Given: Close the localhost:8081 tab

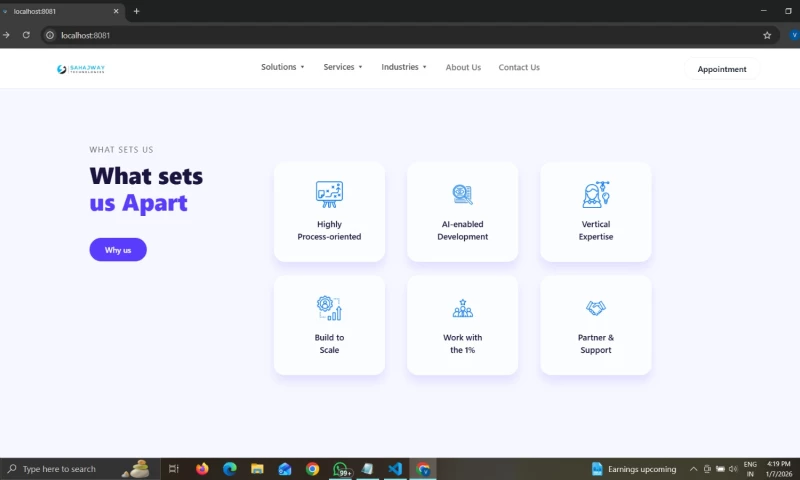Looking at the screenshot, I should [116, 11].
